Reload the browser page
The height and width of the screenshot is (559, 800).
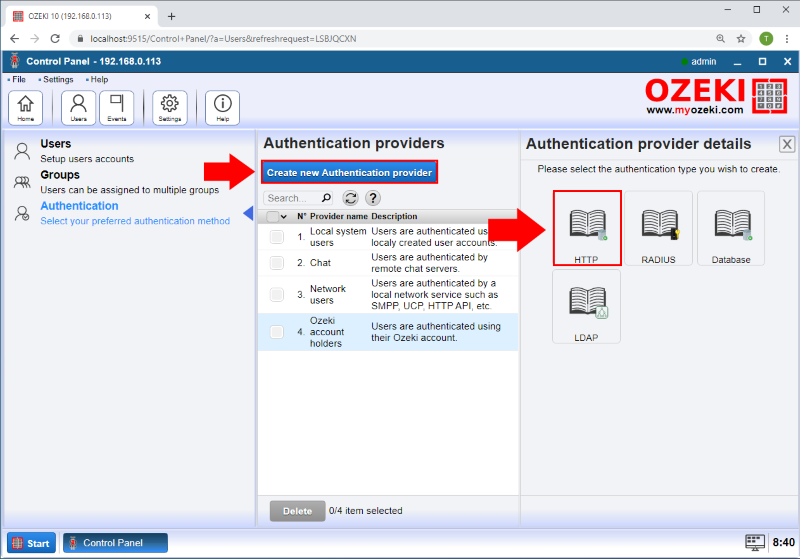point(55,39)
